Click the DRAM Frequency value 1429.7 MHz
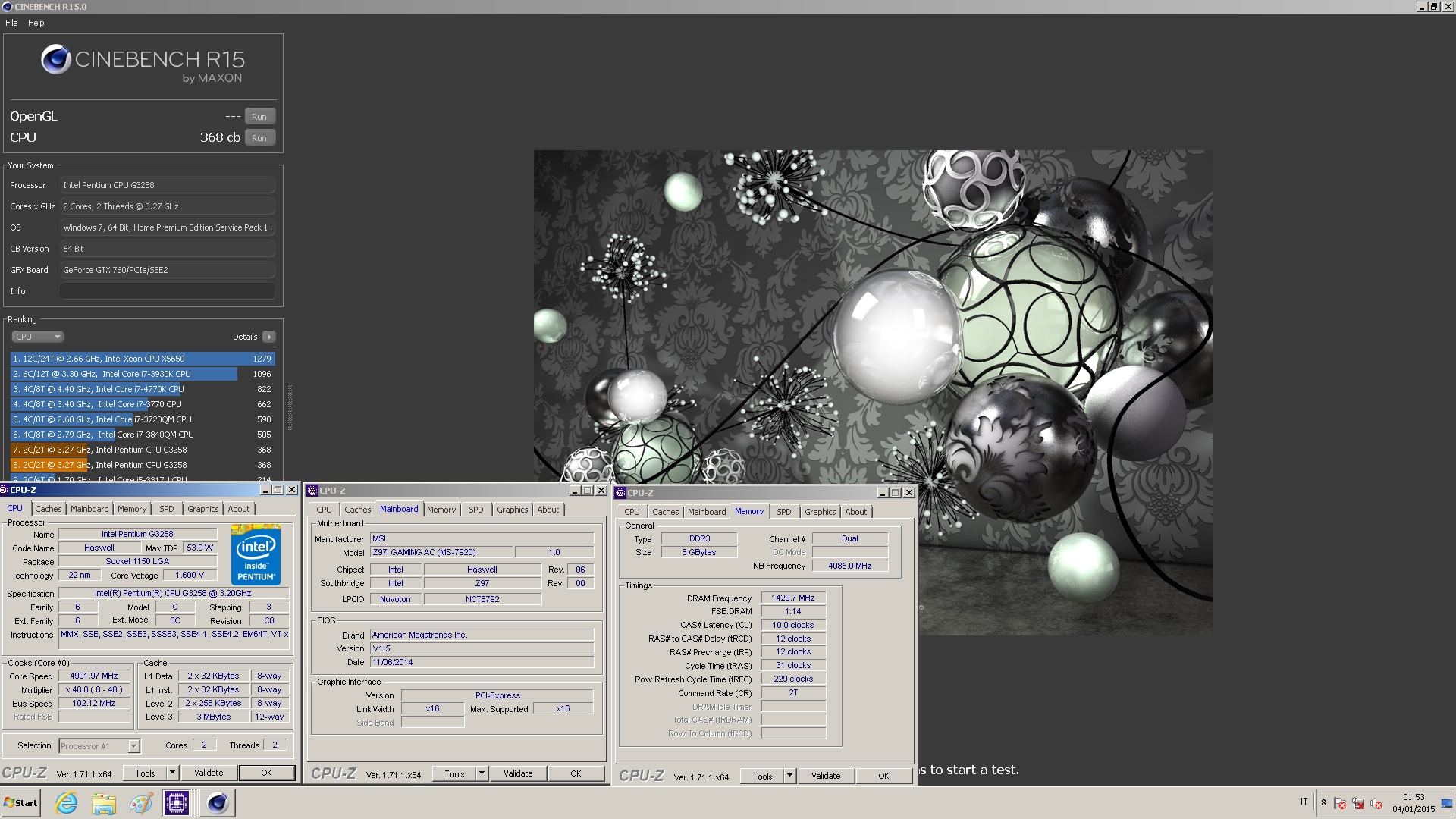 tap(793, 598)
